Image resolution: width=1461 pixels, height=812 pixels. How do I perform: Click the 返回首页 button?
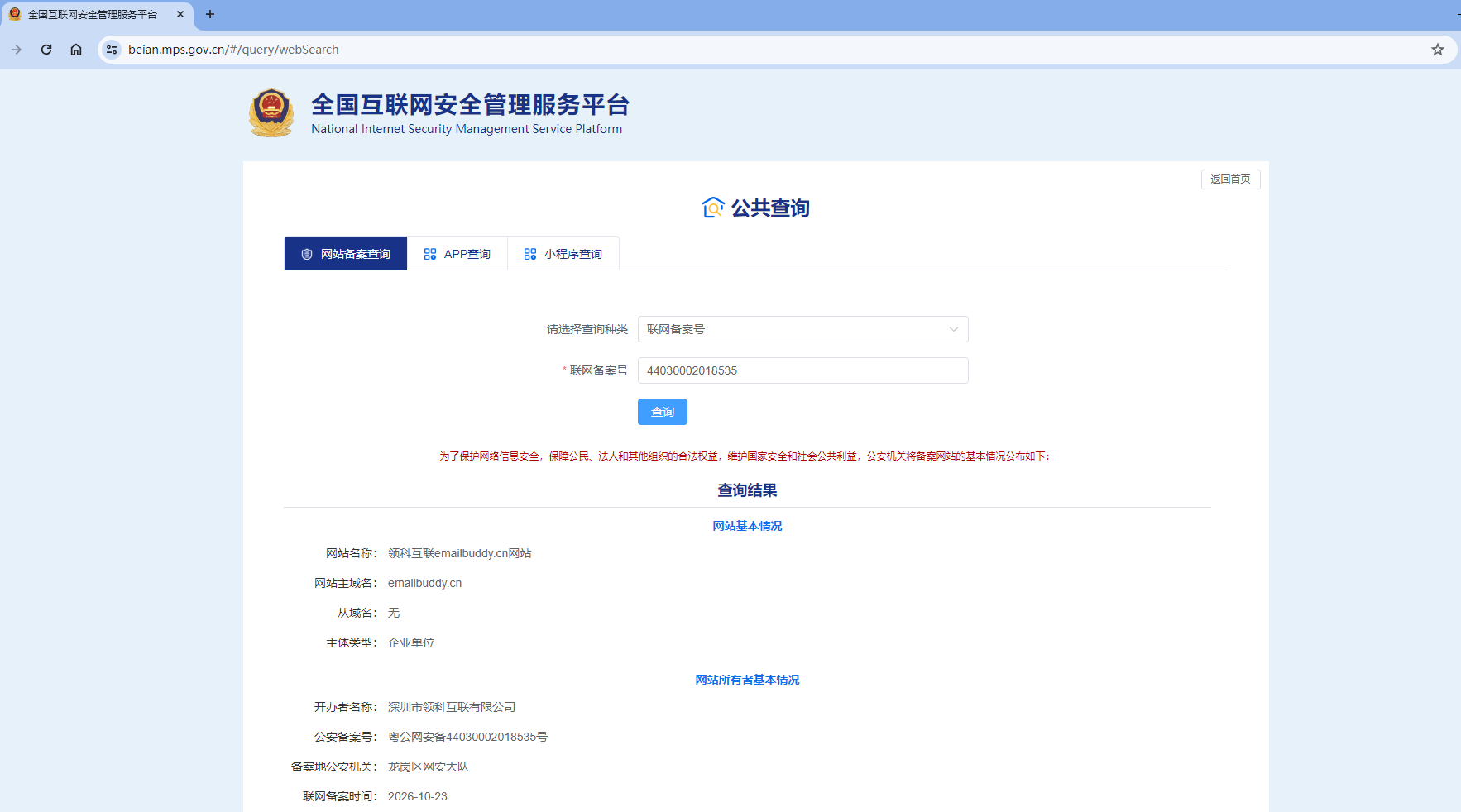pyautogui.click(x=1231, y=179)
